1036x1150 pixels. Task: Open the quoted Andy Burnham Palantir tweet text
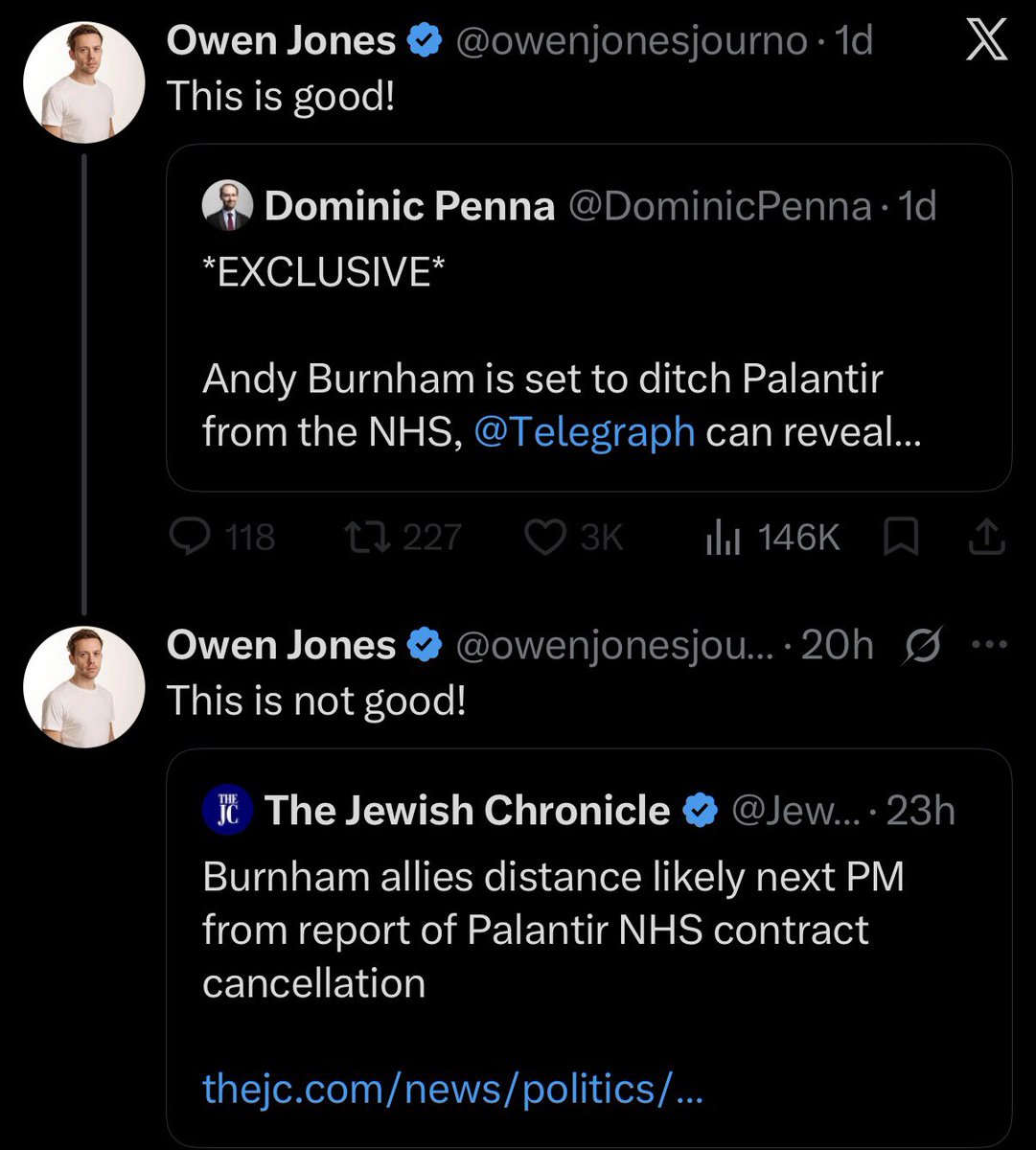[563, 405]
